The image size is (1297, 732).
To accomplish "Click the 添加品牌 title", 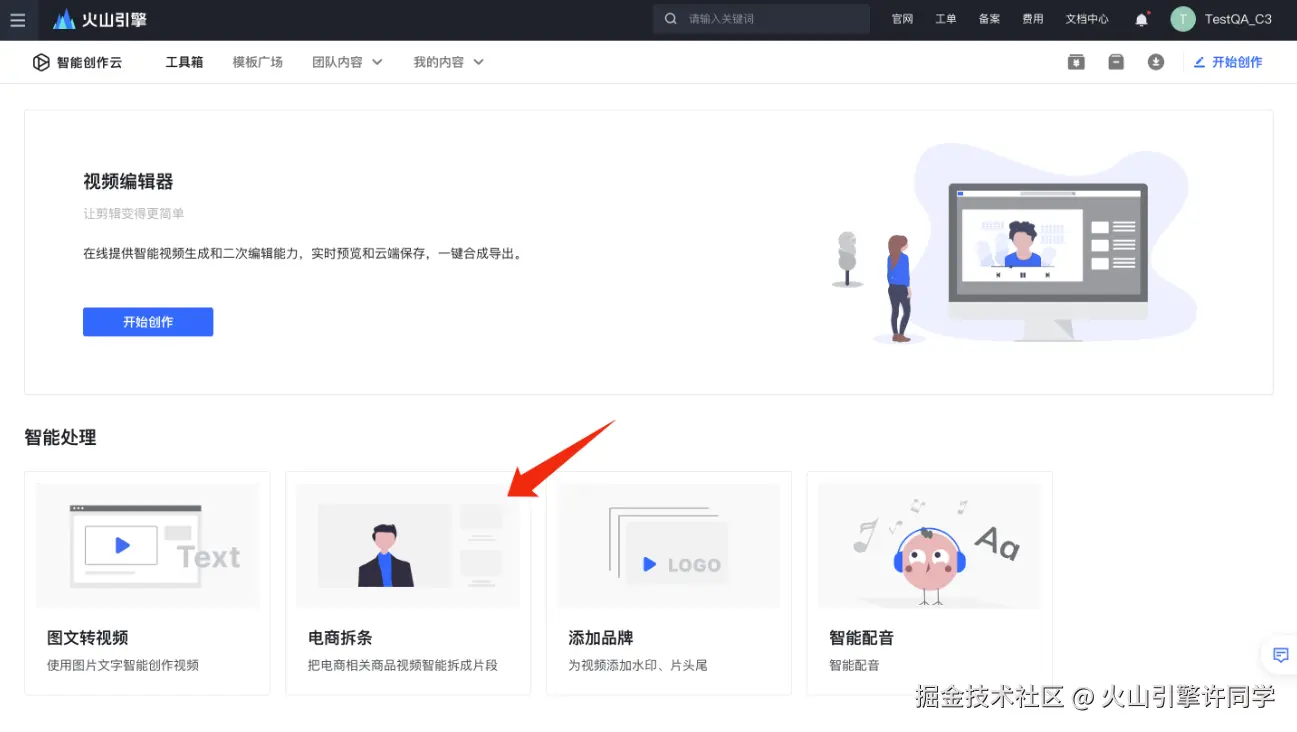I will coord(601,638).
